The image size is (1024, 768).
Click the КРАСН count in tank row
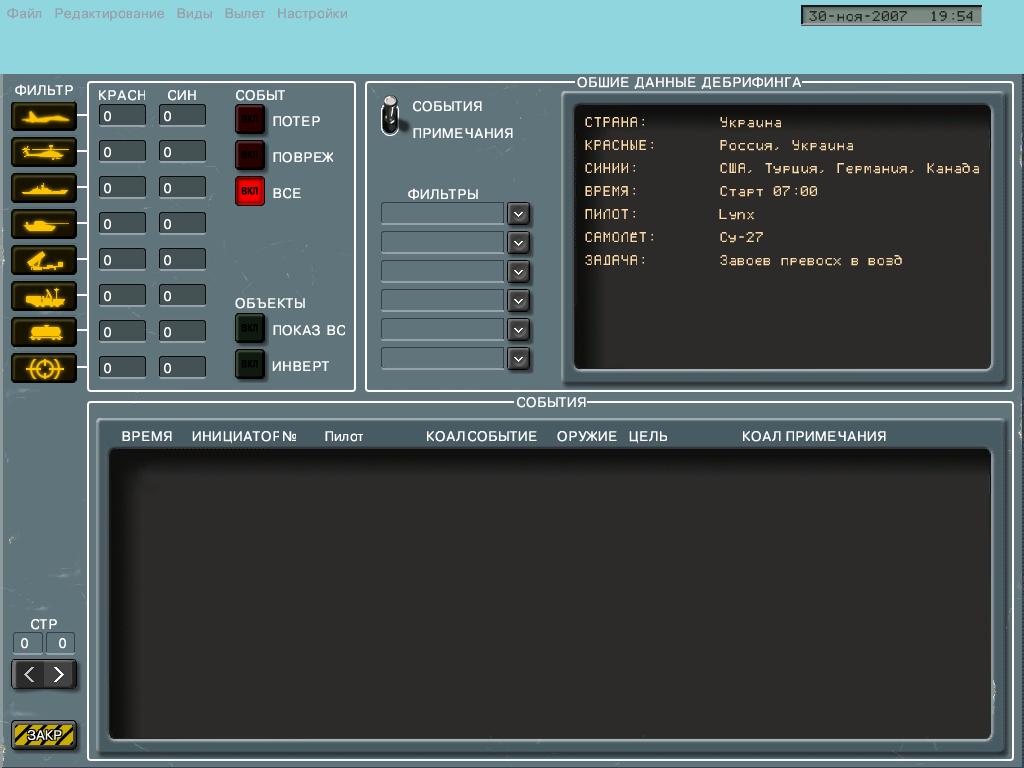point(122,223)
